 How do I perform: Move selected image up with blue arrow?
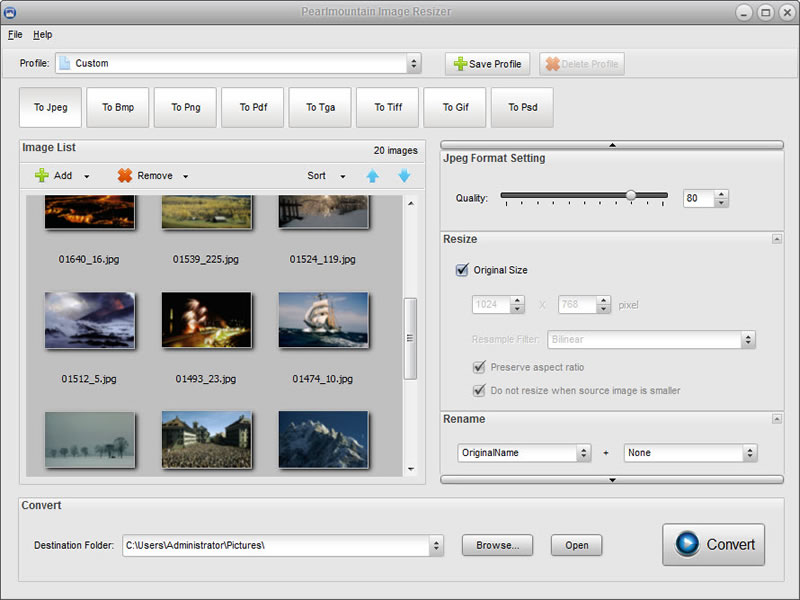coord(372,176)
